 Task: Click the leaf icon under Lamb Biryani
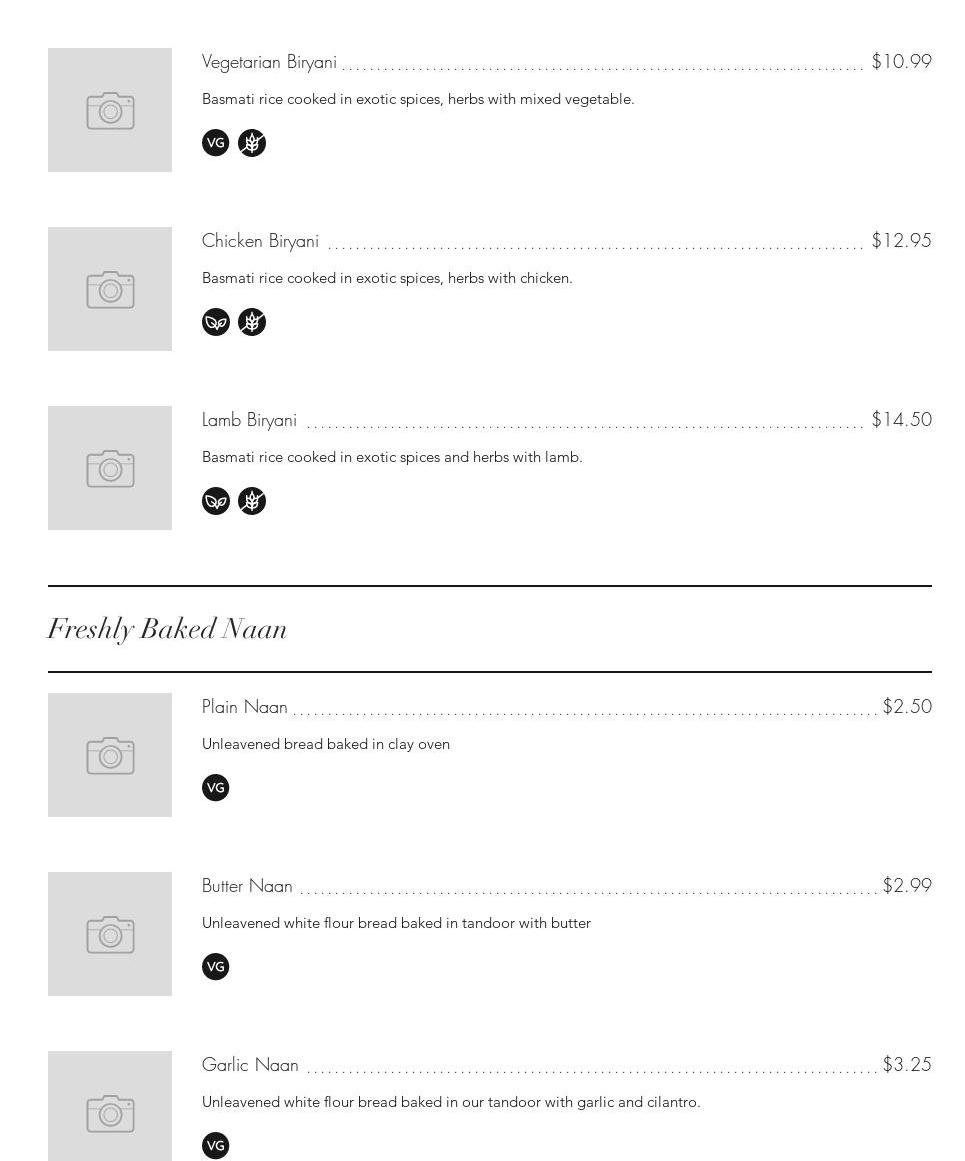[216, 501]
